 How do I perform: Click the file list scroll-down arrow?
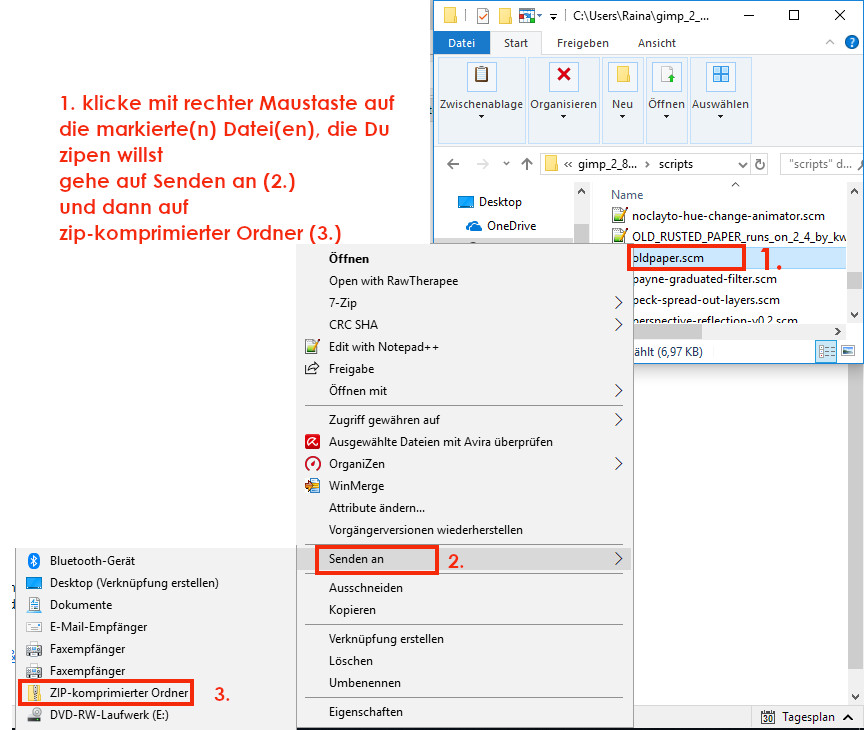pos(854,315)
